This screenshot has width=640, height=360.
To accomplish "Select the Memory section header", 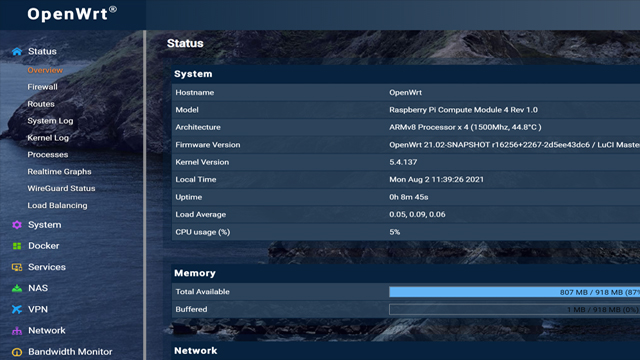I will click(x=195, y=273).
